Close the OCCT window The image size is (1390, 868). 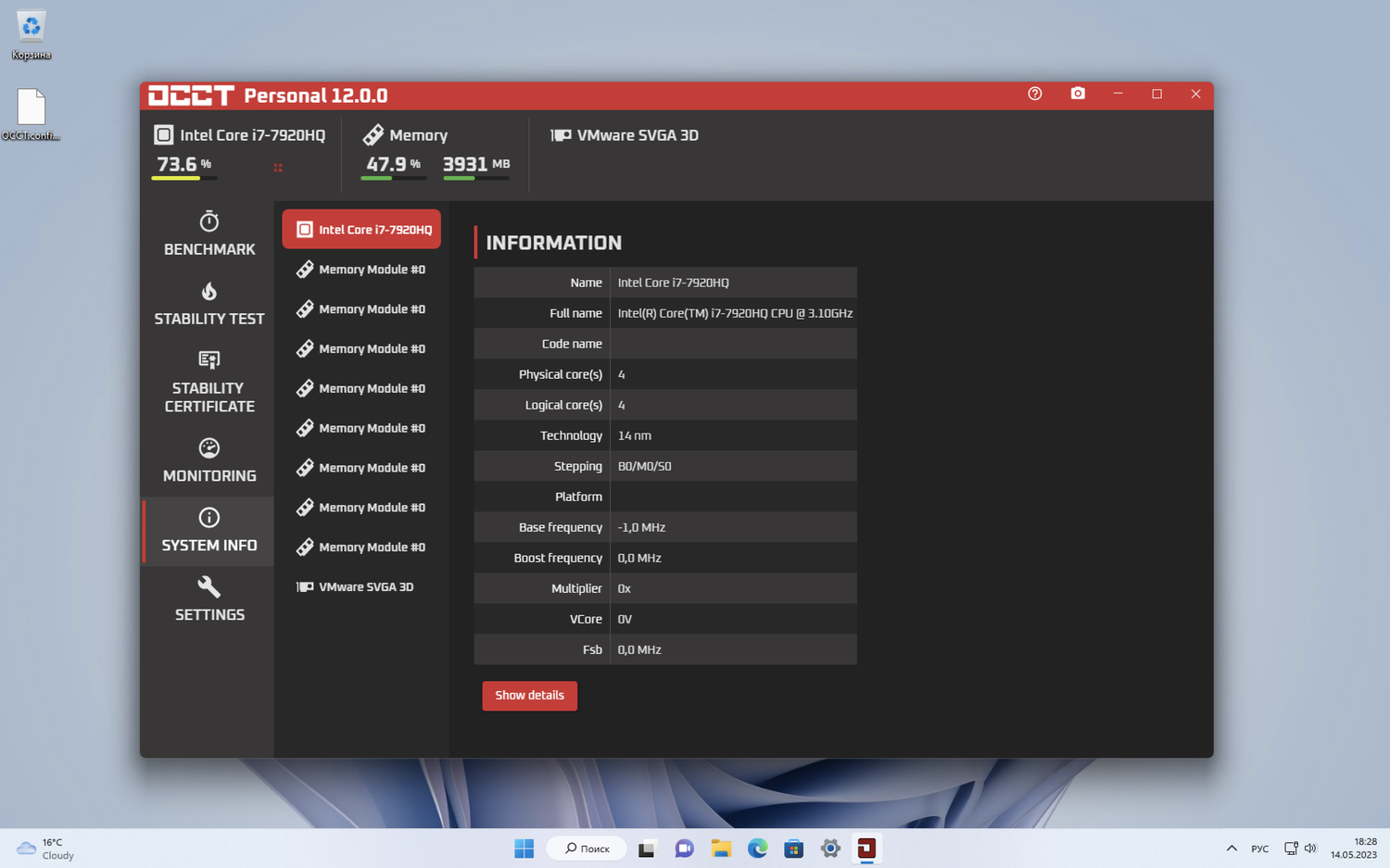[1195, 94]
